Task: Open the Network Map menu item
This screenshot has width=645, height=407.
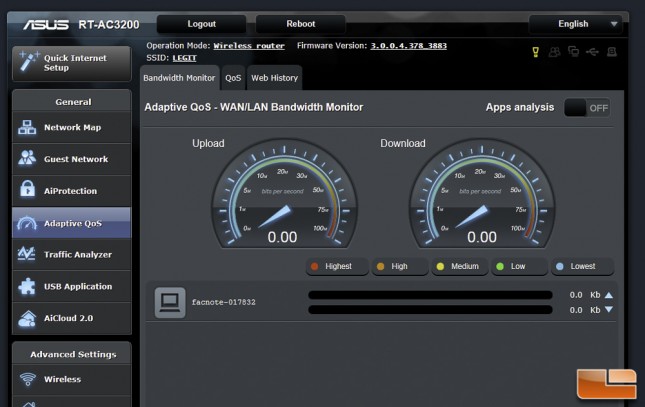Action: pyautogui.click(x=72, y=128)
